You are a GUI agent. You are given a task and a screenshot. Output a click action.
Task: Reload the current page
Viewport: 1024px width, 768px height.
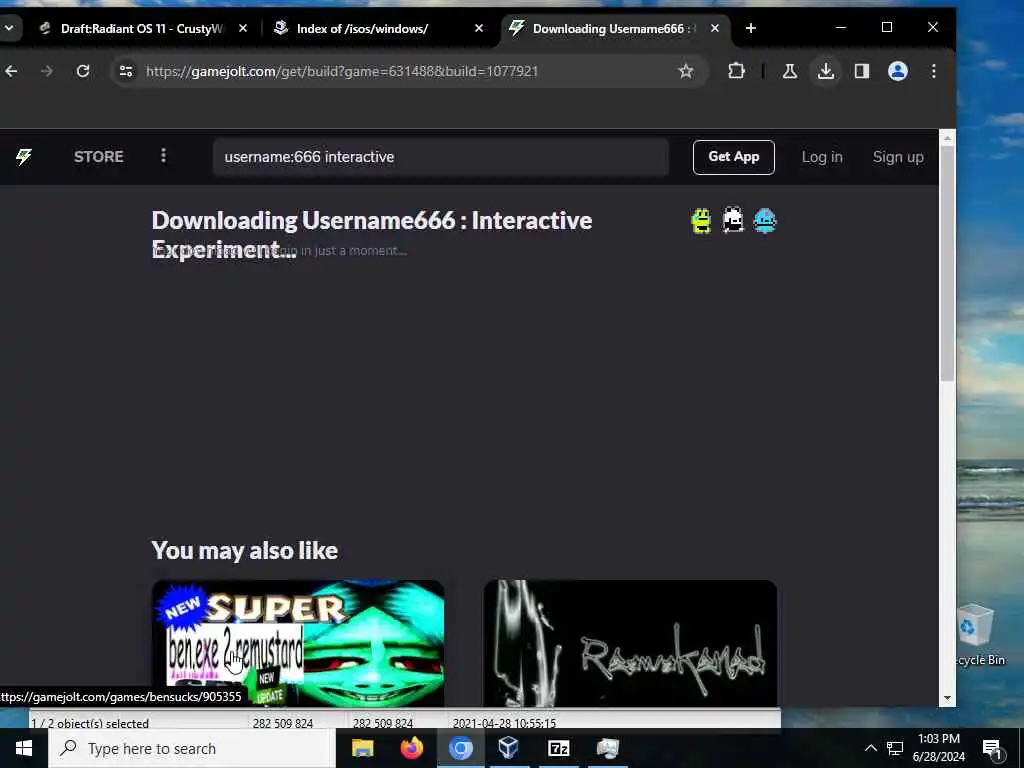(82, 71)
